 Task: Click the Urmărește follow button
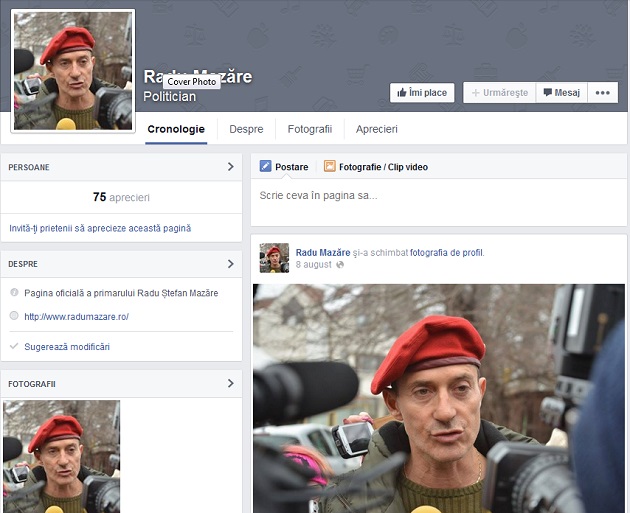498,93
